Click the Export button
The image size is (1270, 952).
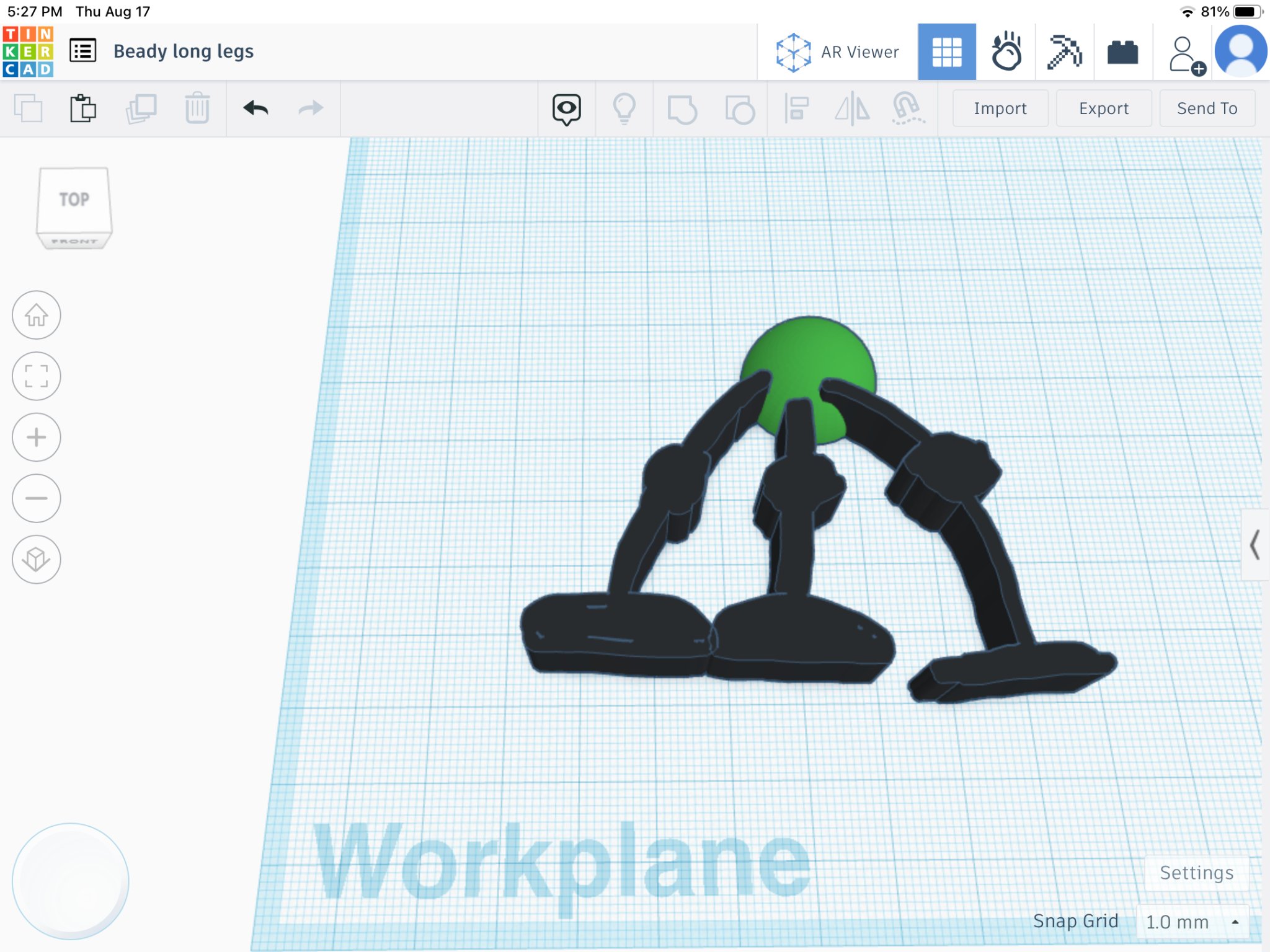1103,108
